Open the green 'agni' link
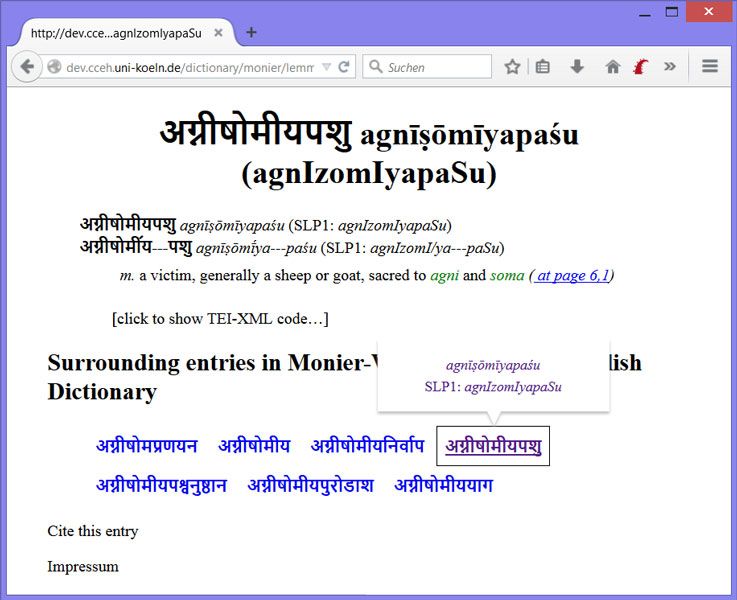 click(444, 275)
